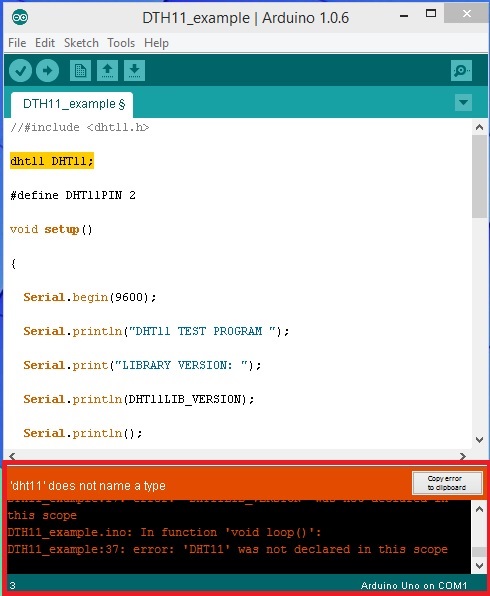This screenshot has width=490, height=596.
Task: Select the DTH11_example sketch tab
Action: point(72,104)
